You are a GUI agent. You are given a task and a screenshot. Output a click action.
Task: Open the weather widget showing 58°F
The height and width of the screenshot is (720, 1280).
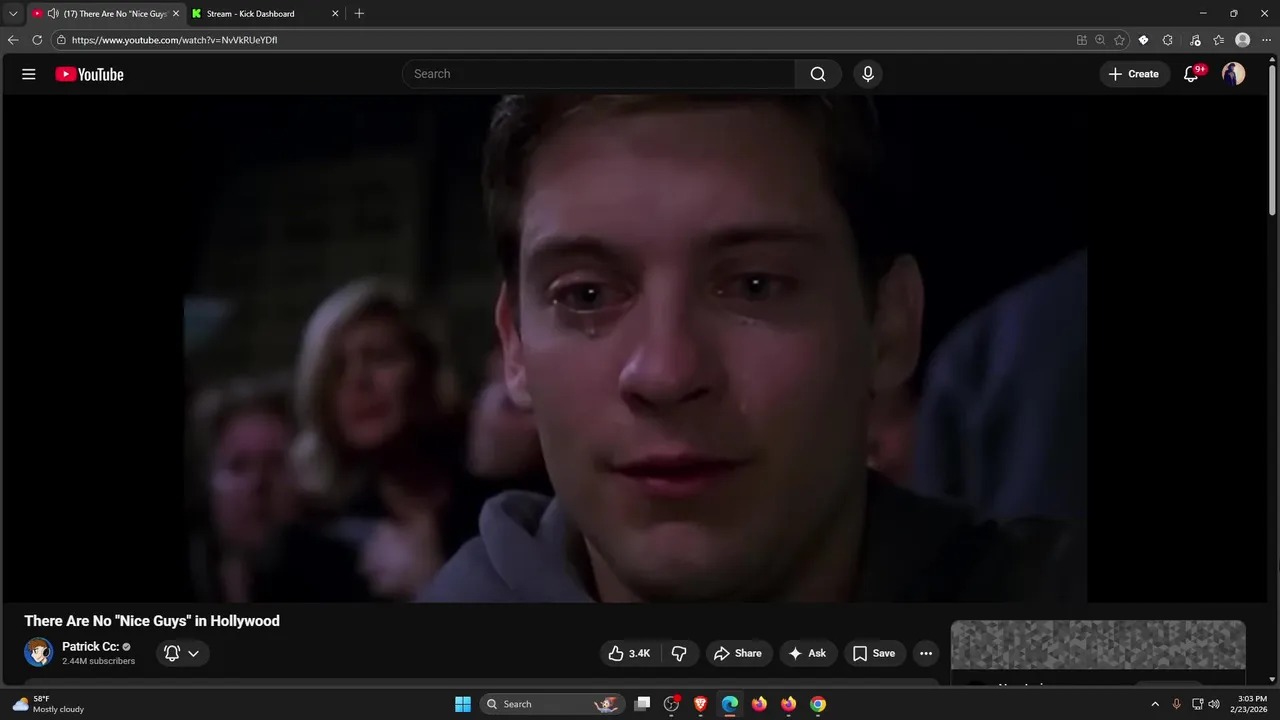point(48,704)
